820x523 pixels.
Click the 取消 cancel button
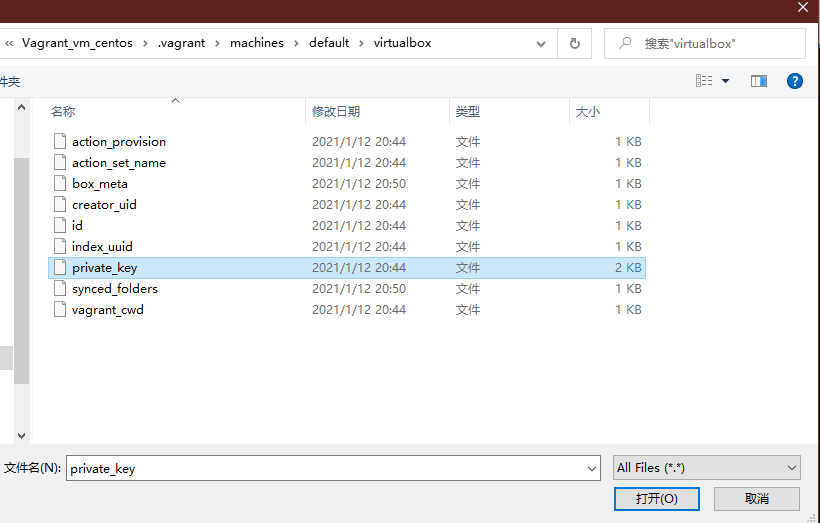757,498
